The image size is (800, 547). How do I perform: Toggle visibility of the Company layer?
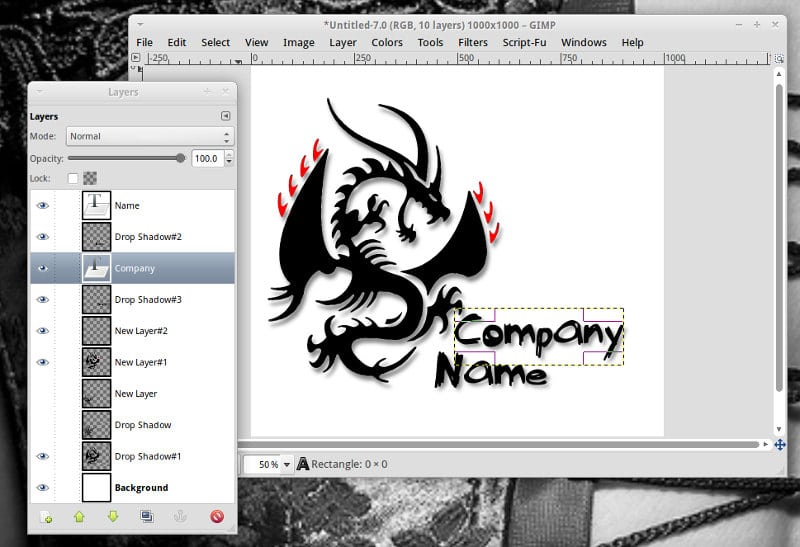(x=42, y=268)
